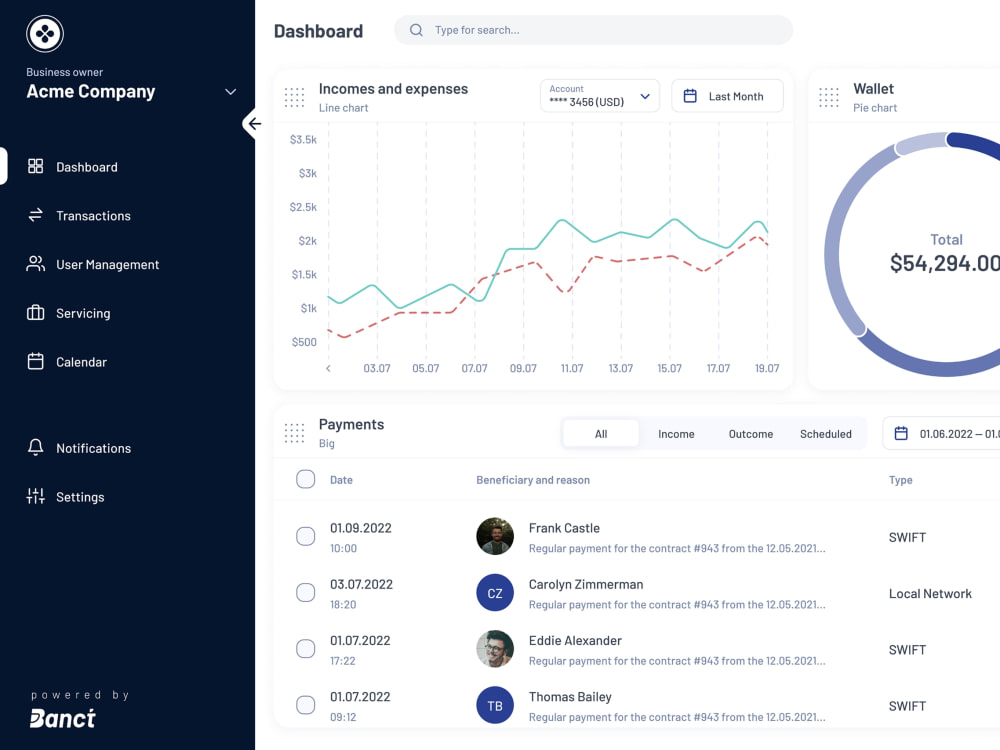The height and width of the screenshot is (750, 1000).
Task: Open Dashboard in the sidebar menu
Action: coord(87,167)
